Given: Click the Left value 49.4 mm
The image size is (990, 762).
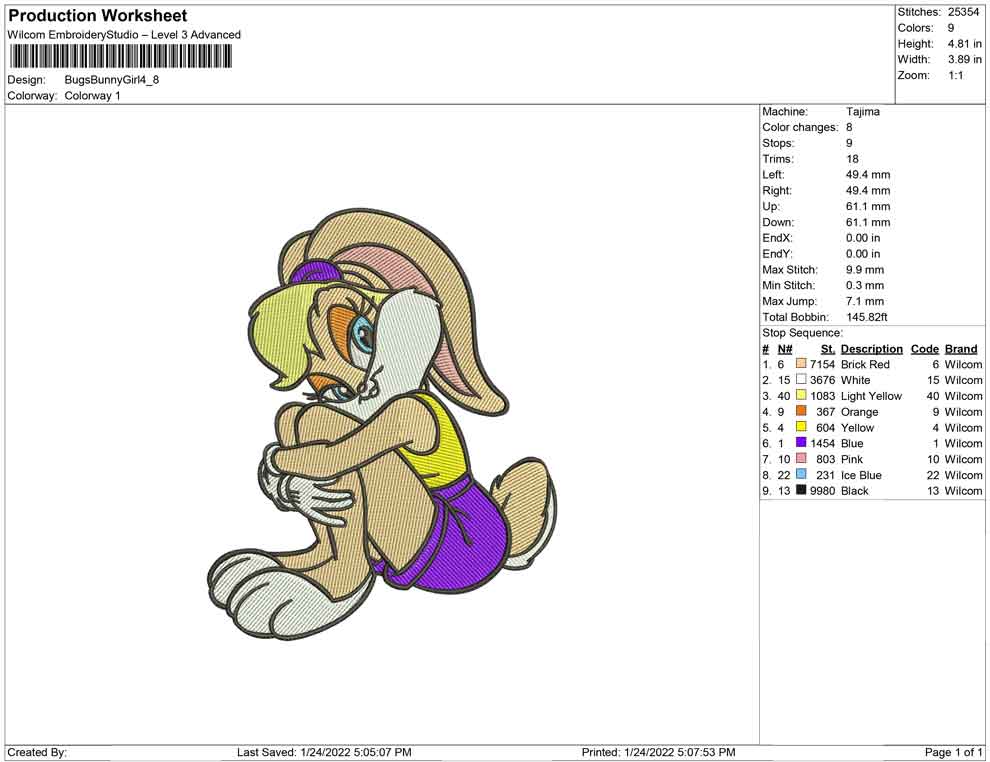Looking at the screenshot, I should [868, 174].
